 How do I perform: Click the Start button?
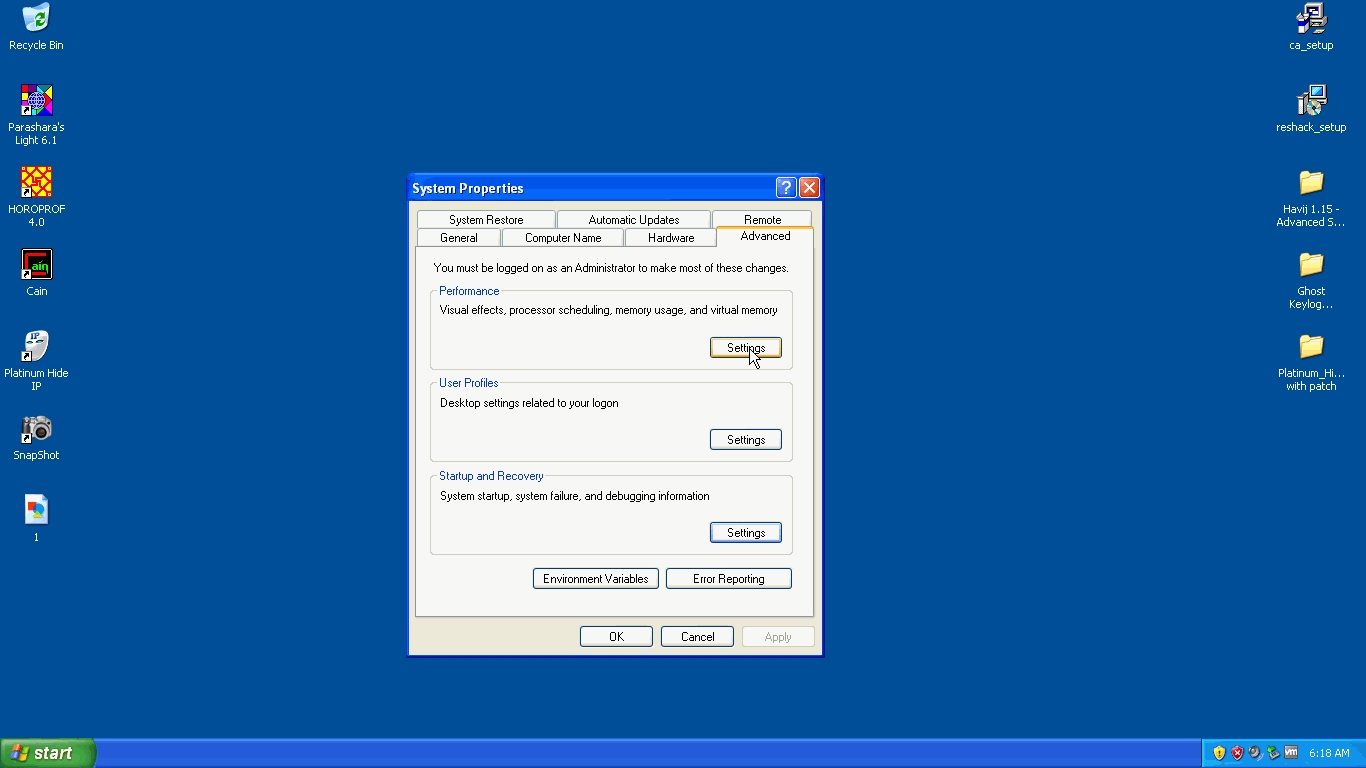coord(46,752)
